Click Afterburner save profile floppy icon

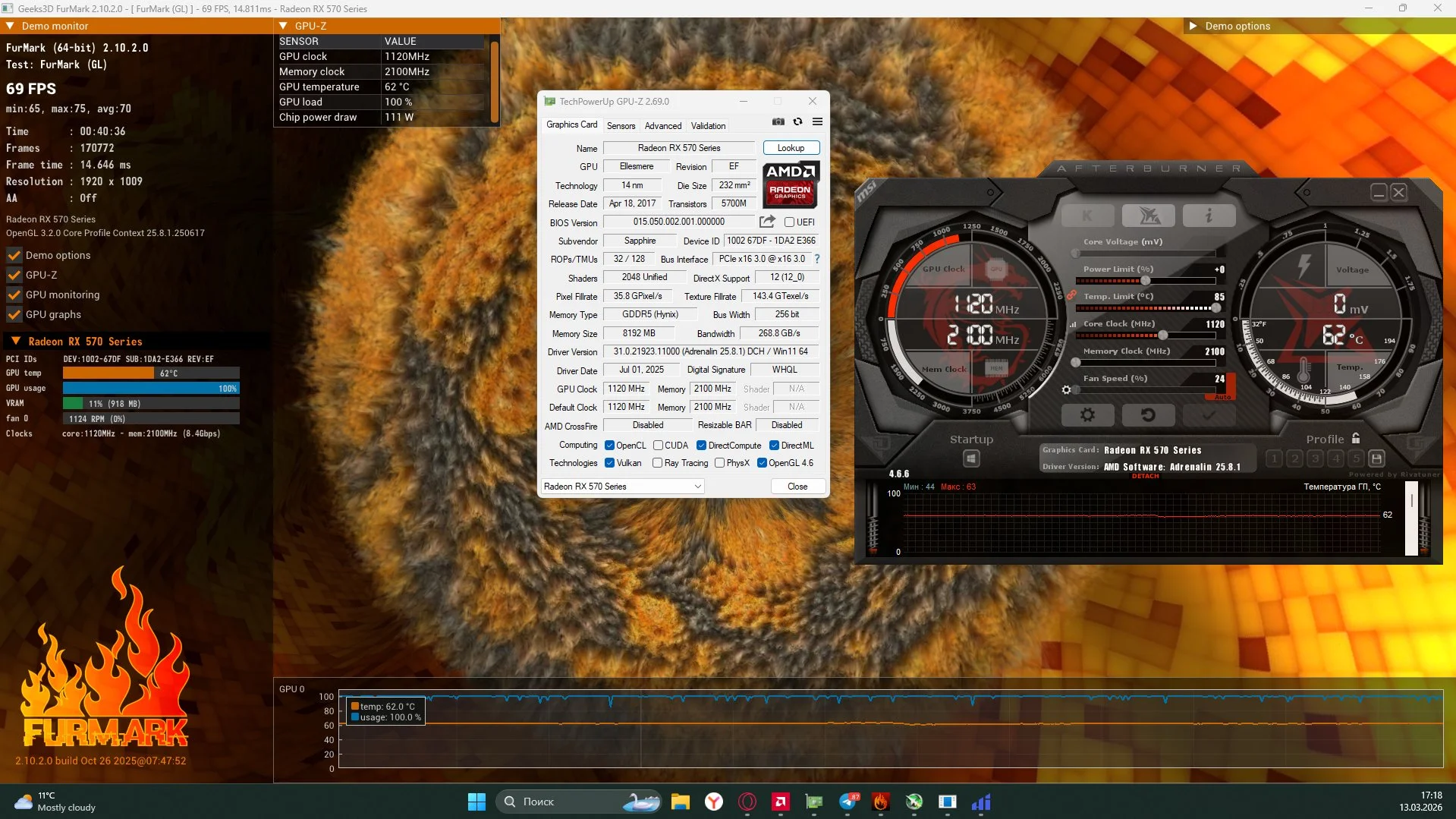point(1376,458)
